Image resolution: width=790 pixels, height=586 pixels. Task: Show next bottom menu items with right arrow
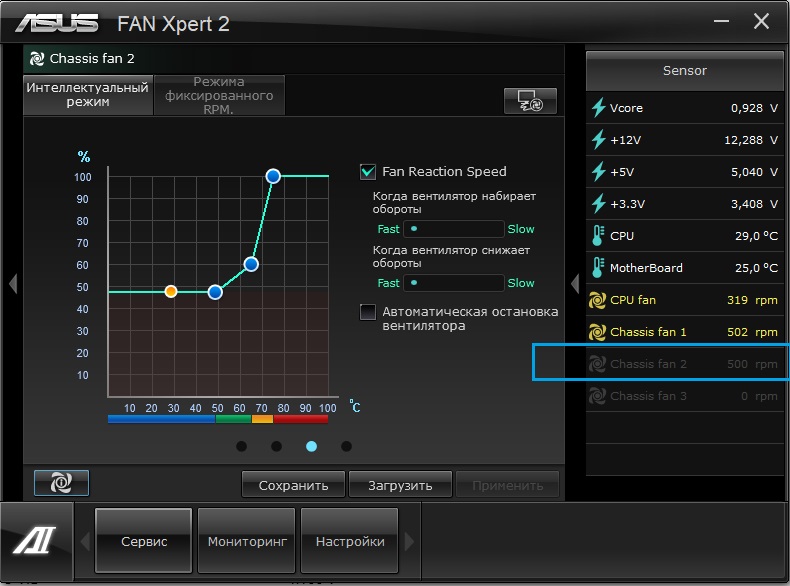(x=409, y=542)
